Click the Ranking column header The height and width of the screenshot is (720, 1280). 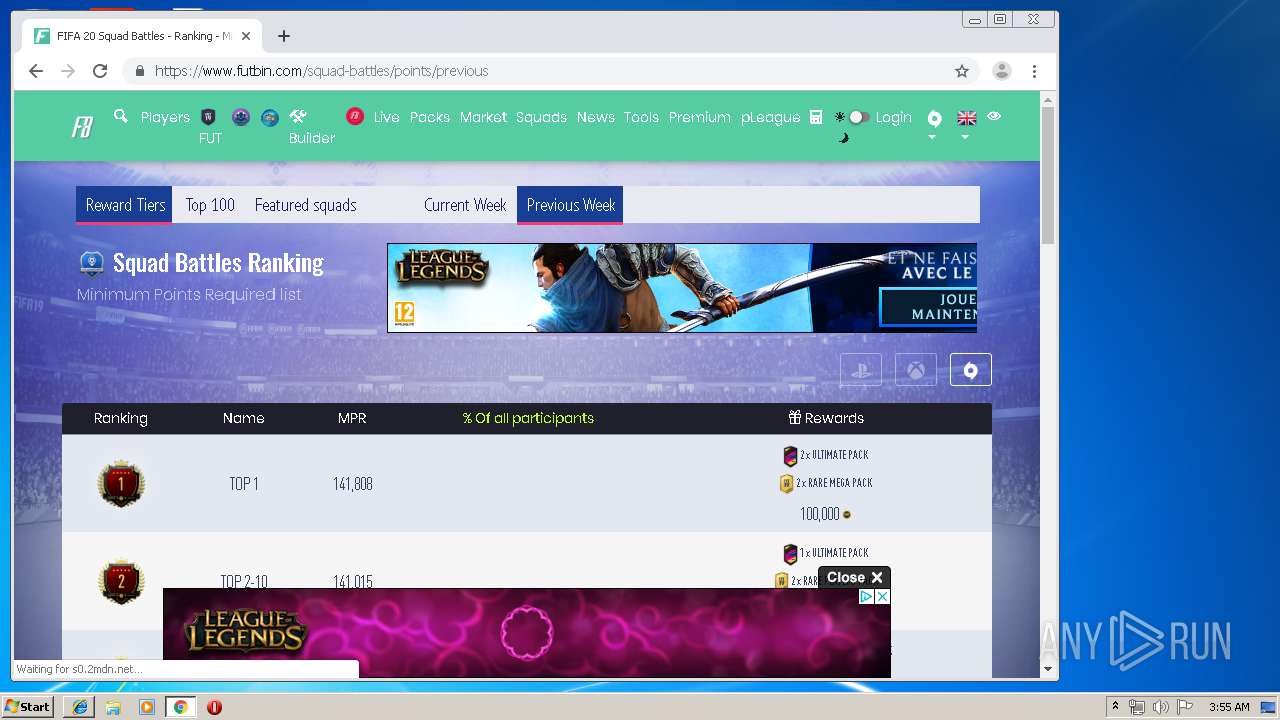tap(121, 418)
